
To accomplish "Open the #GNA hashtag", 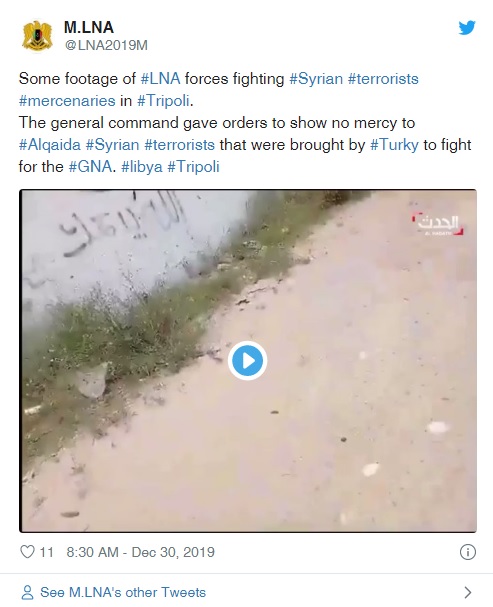I will tap(91, 167).
